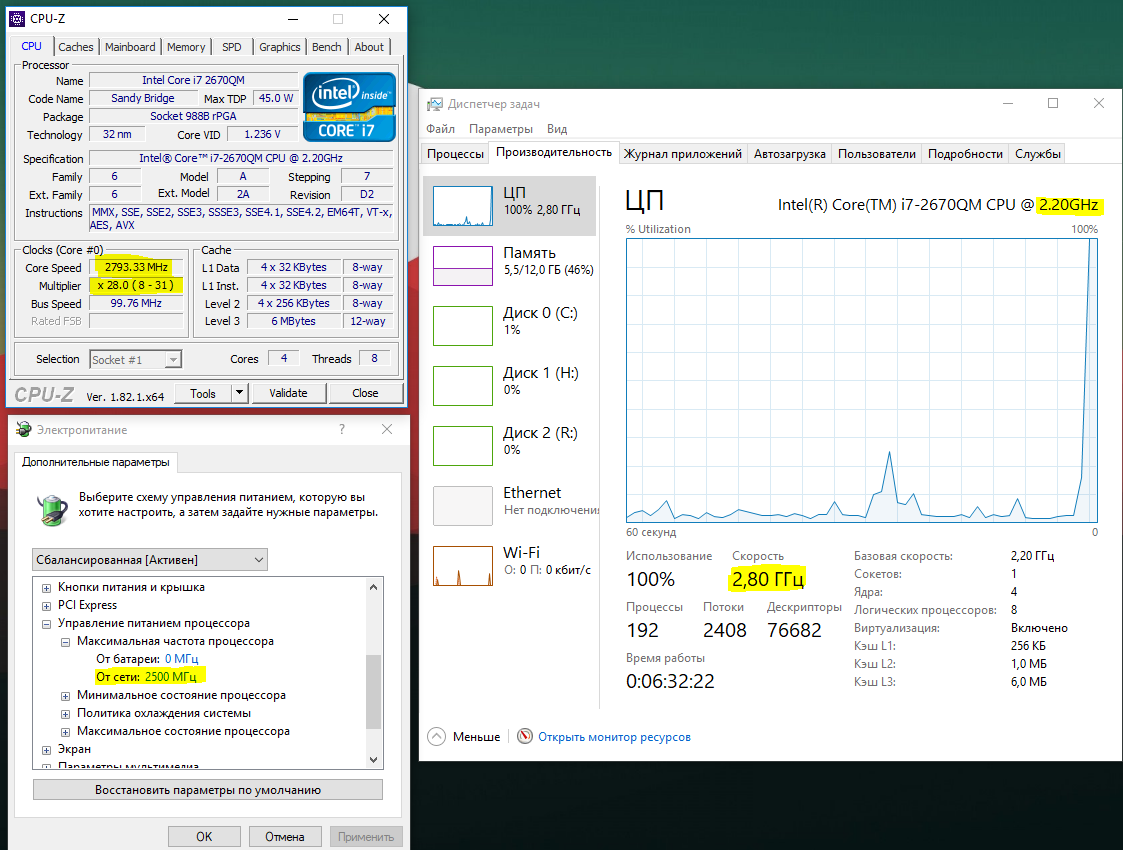Click Отмена in power options dialog
This screenshot has height=850, width=1123.
(285, 836)
